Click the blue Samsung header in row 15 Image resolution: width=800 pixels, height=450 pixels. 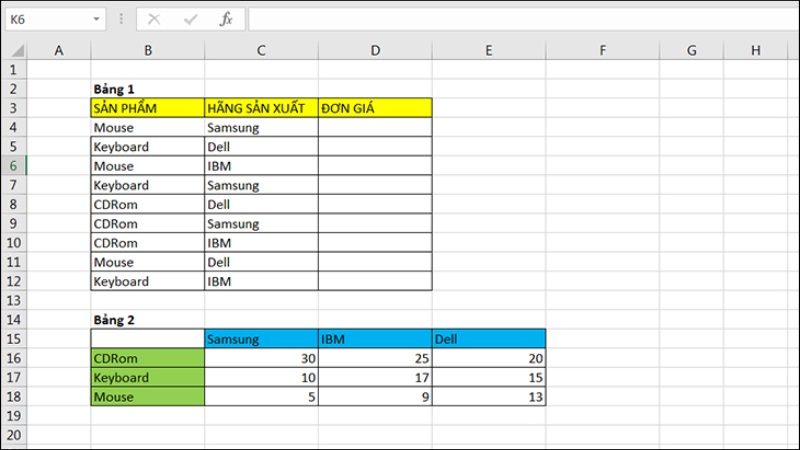[261, 339]
